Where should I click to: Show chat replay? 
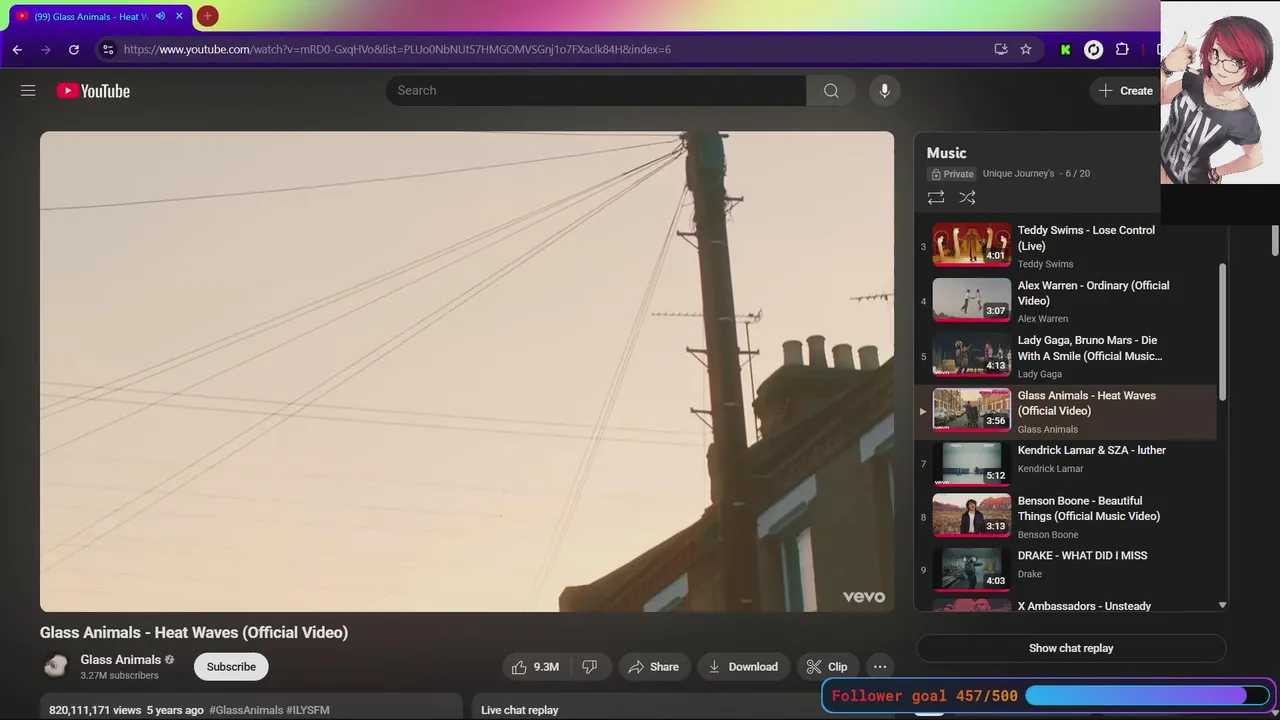pos(1071,648)
